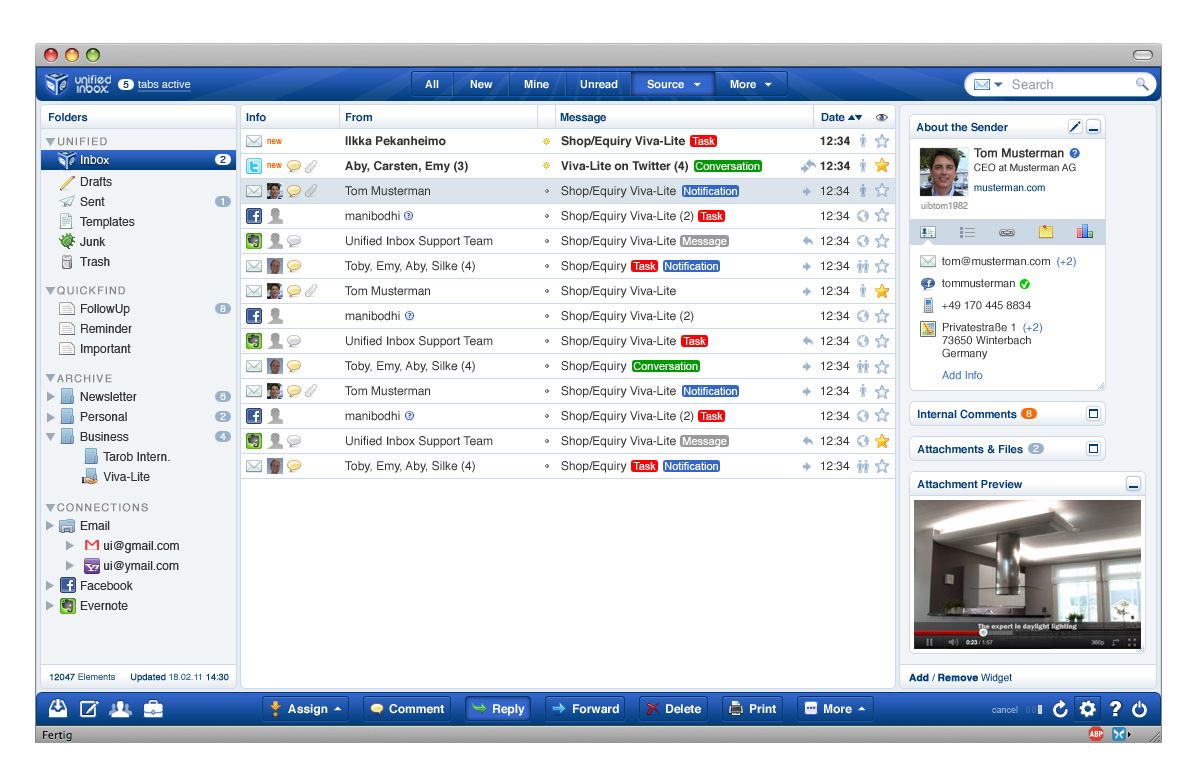The image size is (1200, 780).
Task: Switch to the Unread tab
Action: (x=598, y=84)
